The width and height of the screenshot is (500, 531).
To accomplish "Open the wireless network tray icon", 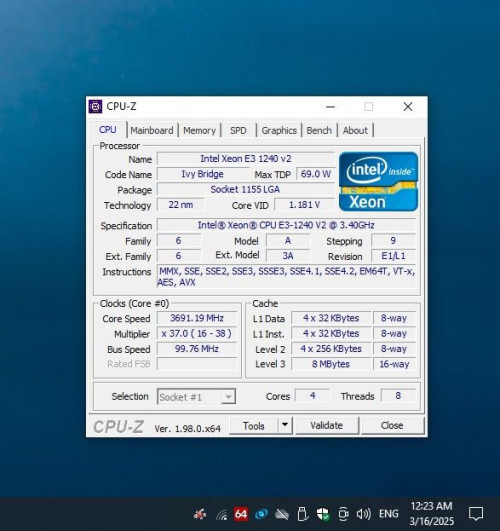I will coord(222,515).
